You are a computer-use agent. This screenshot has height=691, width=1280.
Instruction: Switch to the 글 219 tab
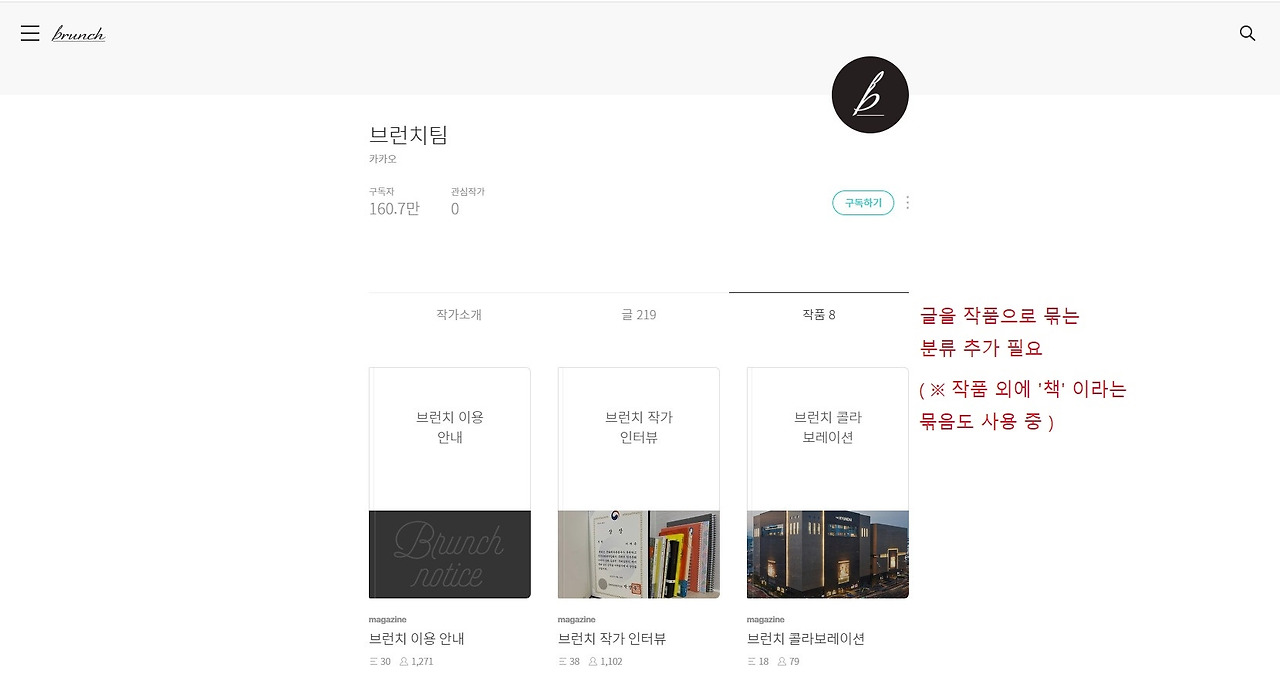(639, 314)
